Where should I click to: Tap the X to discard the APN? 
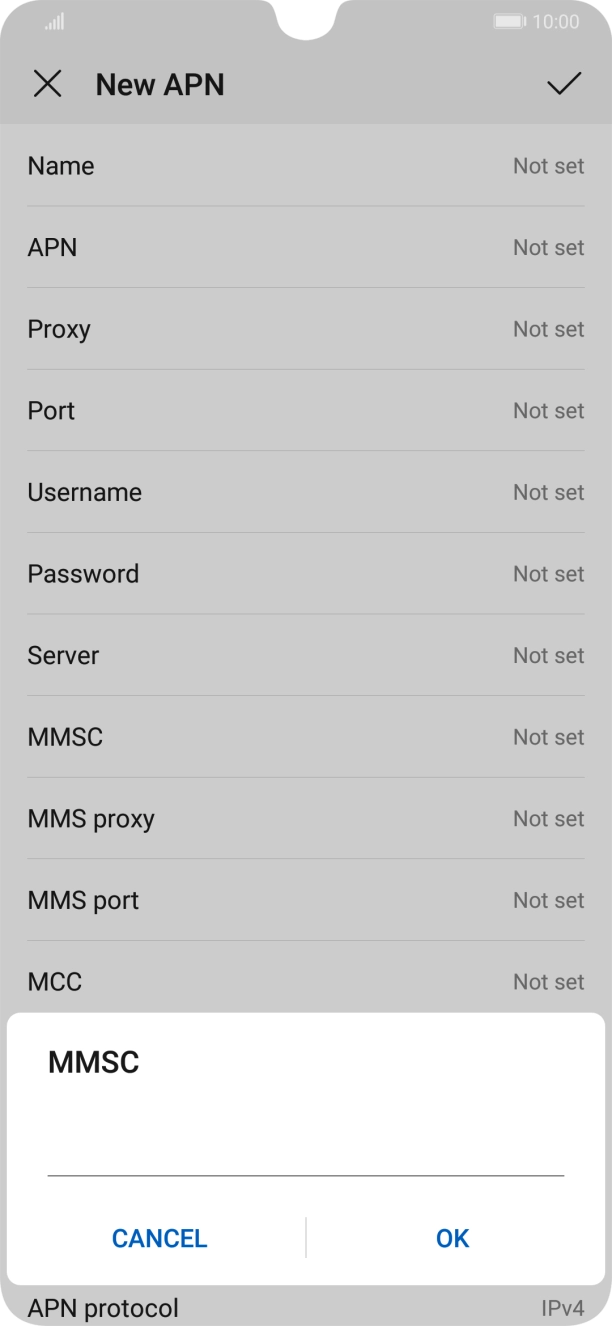coord(47,84)
